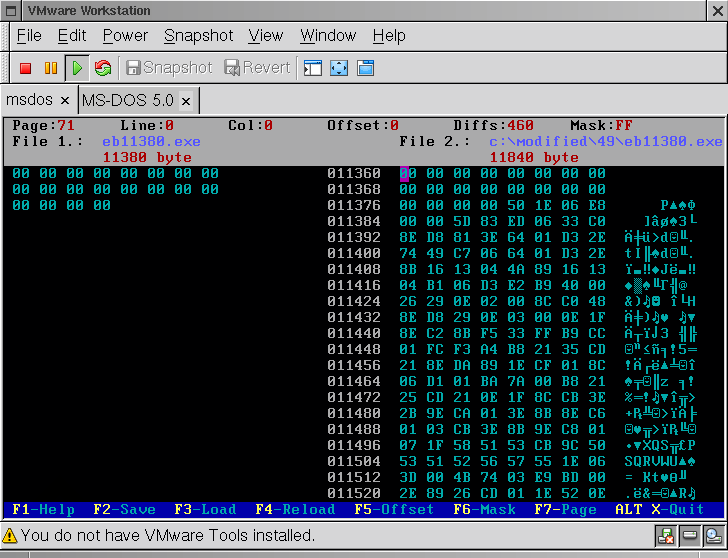Reset the virtual machine with the circular-arrows icon
Screen dimensions: 728x558
pos(103,68)
